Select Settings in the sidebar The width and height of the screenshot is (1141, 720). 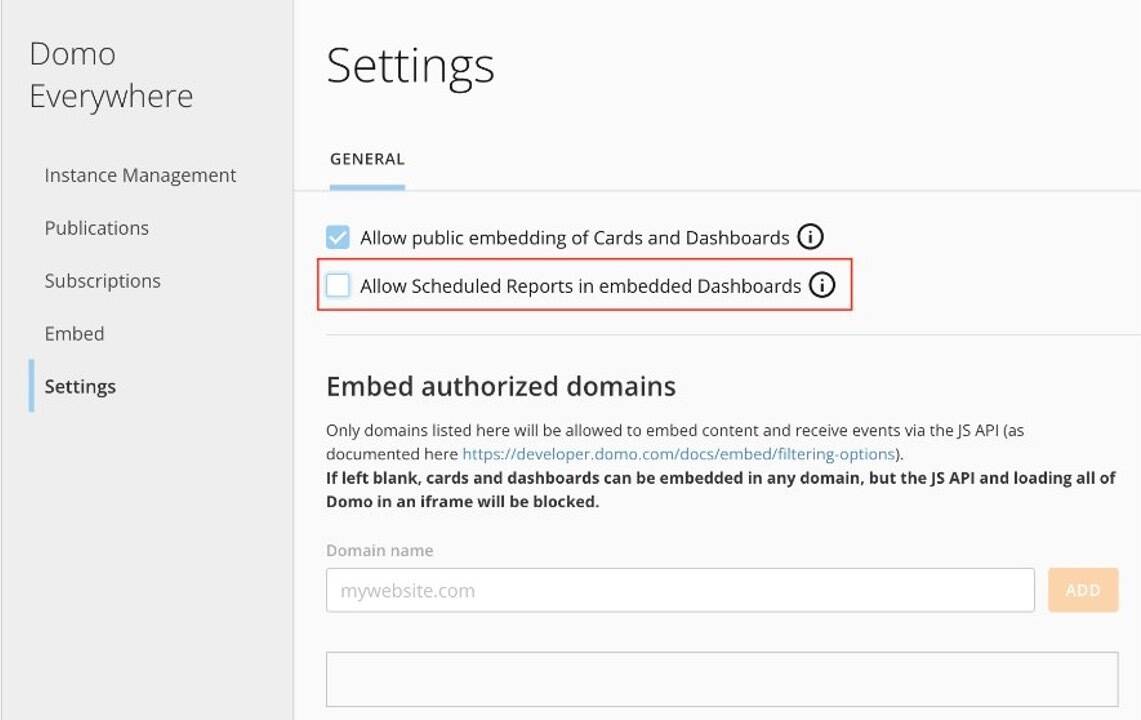[x=80, y=387]
